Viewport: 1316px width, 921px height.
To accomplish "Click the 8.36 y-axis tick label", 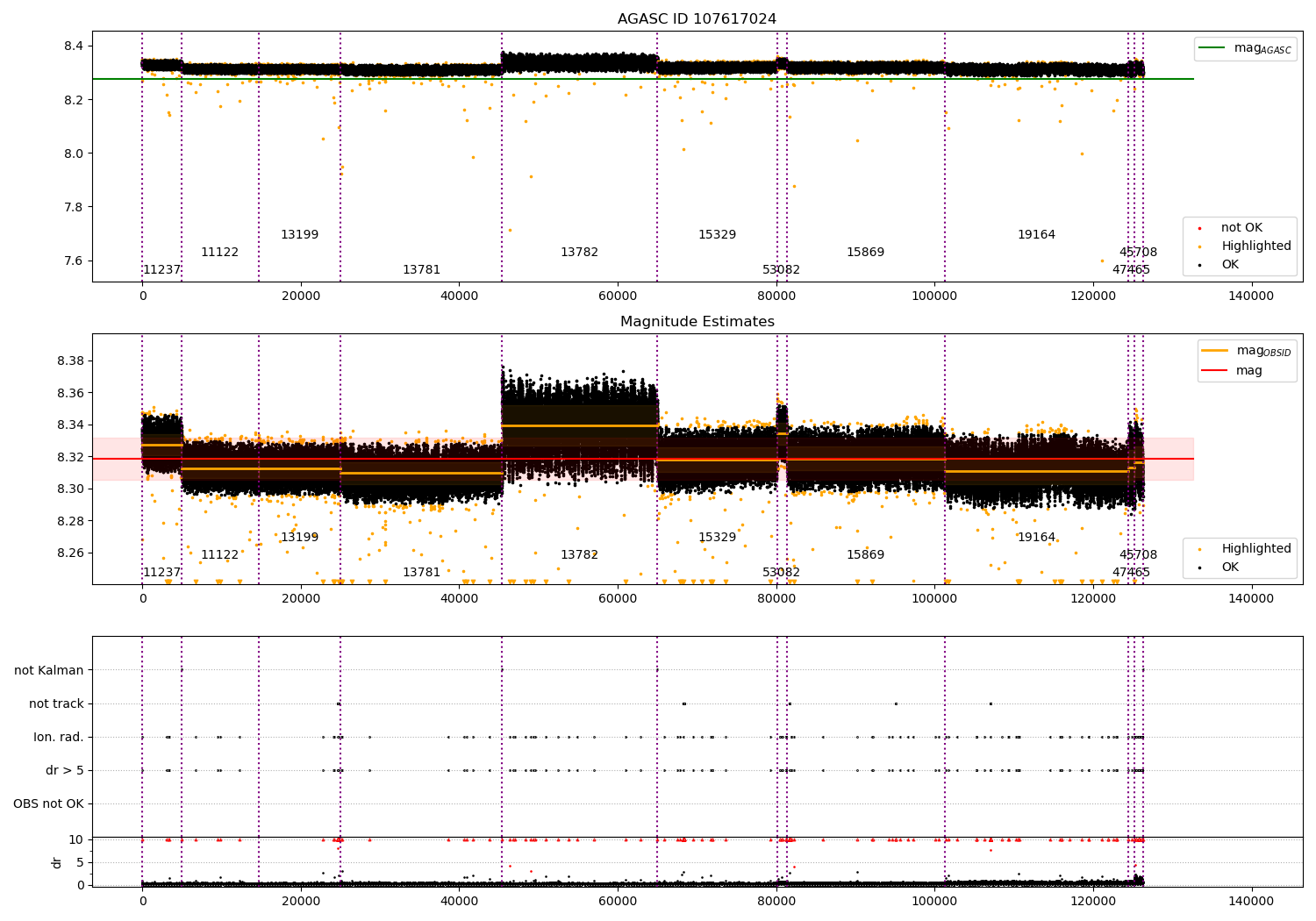I will coord(71,393).
